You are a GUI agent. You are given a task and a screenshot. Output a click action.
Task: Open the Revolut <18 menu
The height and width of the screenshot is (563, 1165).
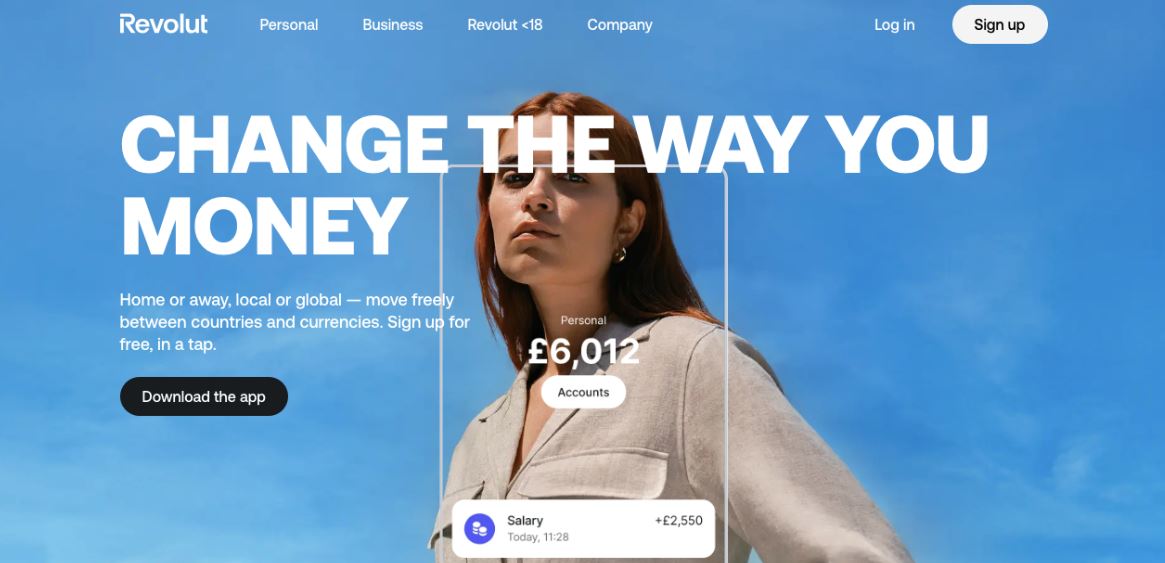pos(504,25)
